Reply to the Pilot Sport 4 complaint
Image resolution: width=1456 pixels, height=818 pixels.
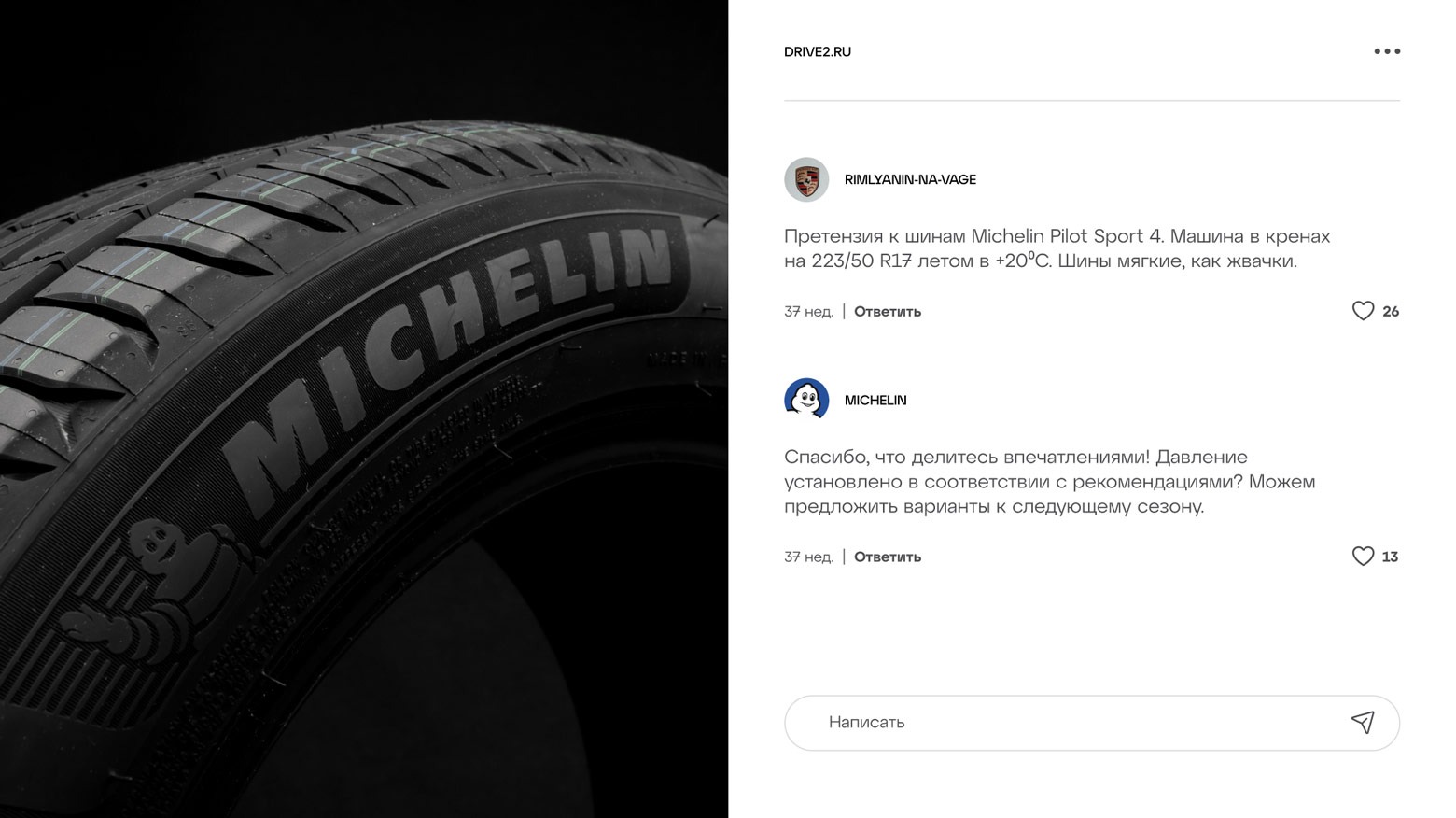pyautogui.click(x=888, y=312)
